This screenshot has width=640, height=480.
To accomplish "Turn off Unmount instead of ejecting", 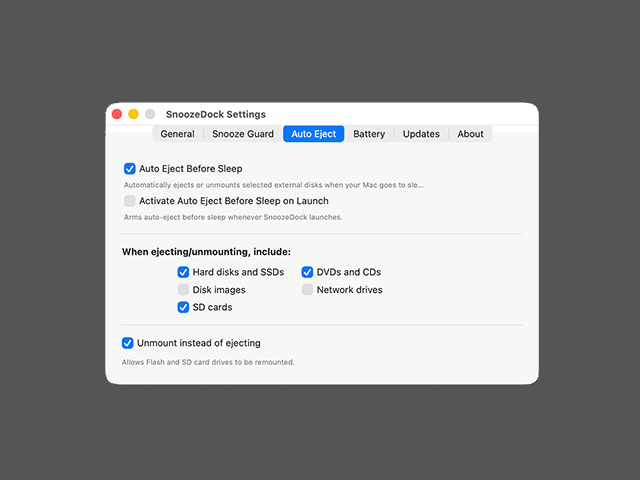I will (x=128, y=343).
